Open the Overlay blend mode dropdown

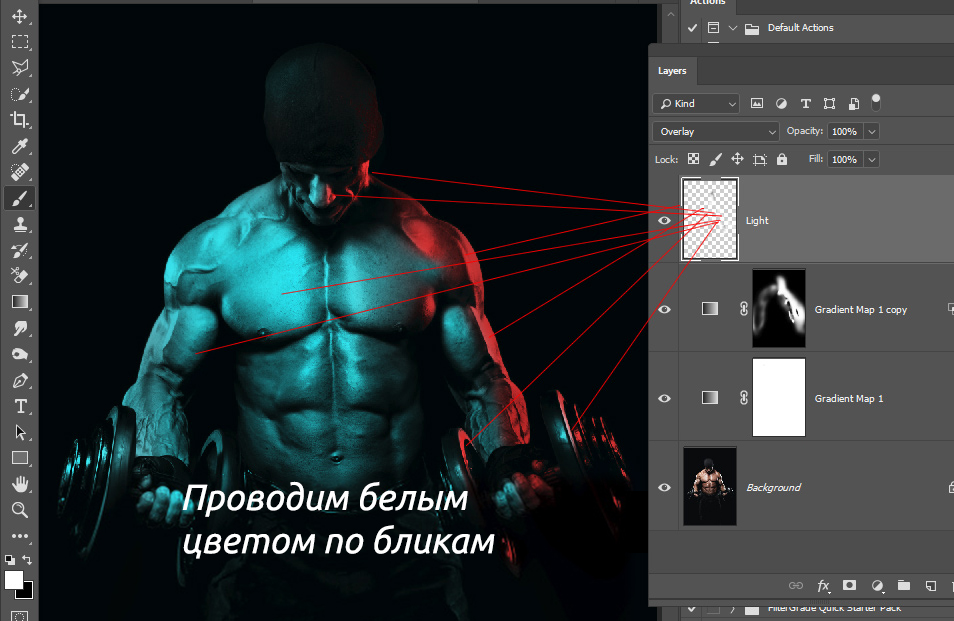click(x=716, y=131)
